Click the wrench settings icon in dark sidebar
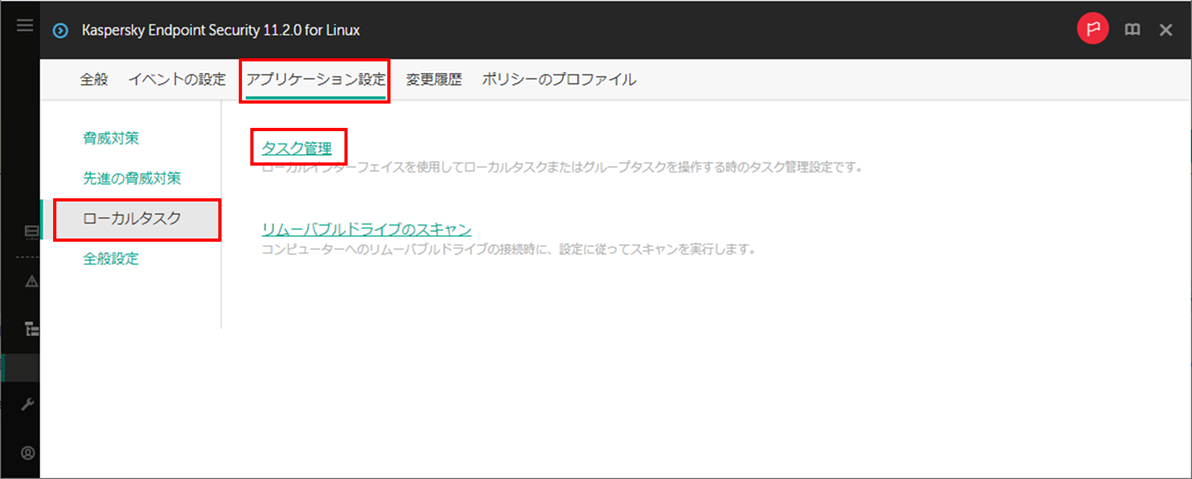Screen dimensions: 1192x479 [28, 404]
